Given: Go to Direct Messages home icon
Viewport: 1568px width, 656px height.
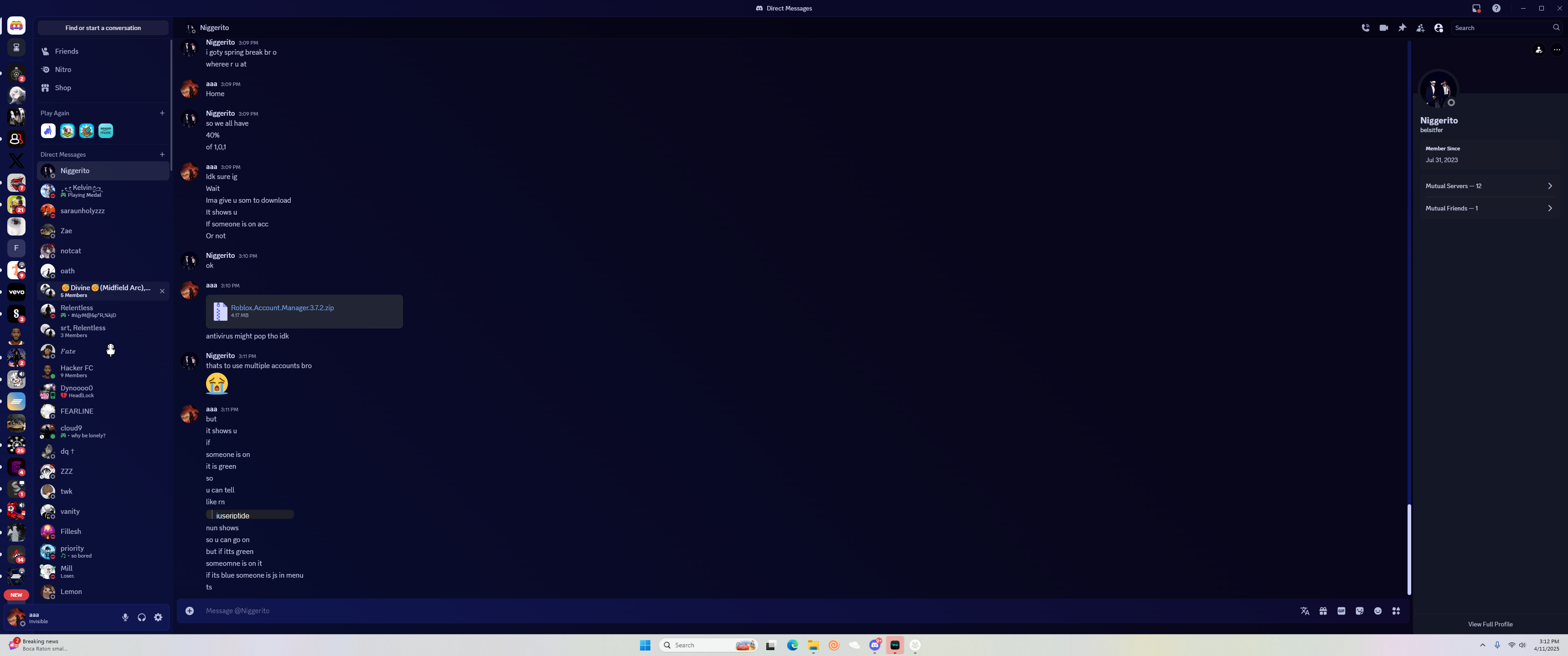Looking at the screenshot, I should [x=16, y=26].
